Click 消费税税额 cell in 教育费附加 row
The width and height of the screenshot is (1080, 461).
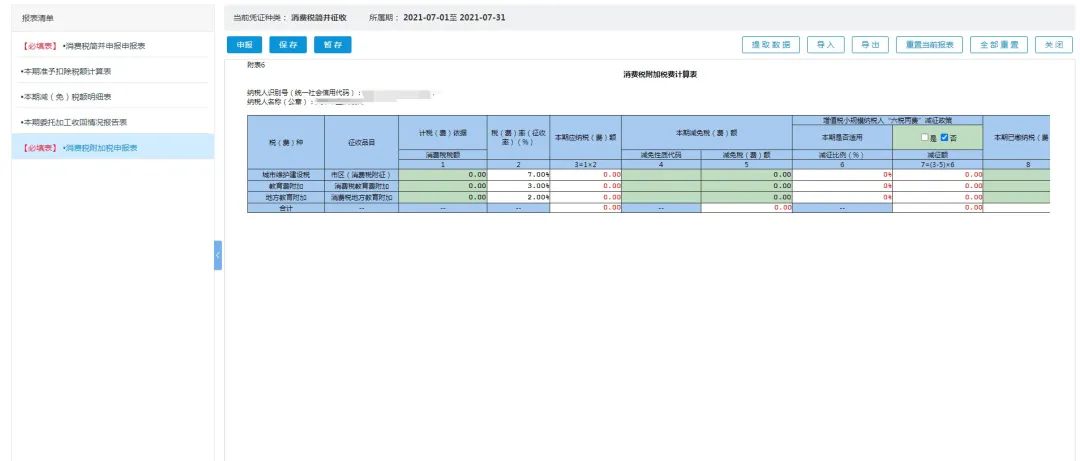pyautogui.click(x=443, y=186)
